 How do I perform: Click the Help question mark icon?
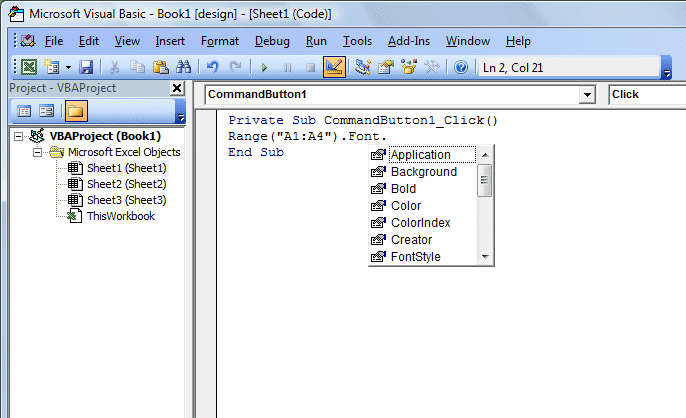(x=461, y=67)
